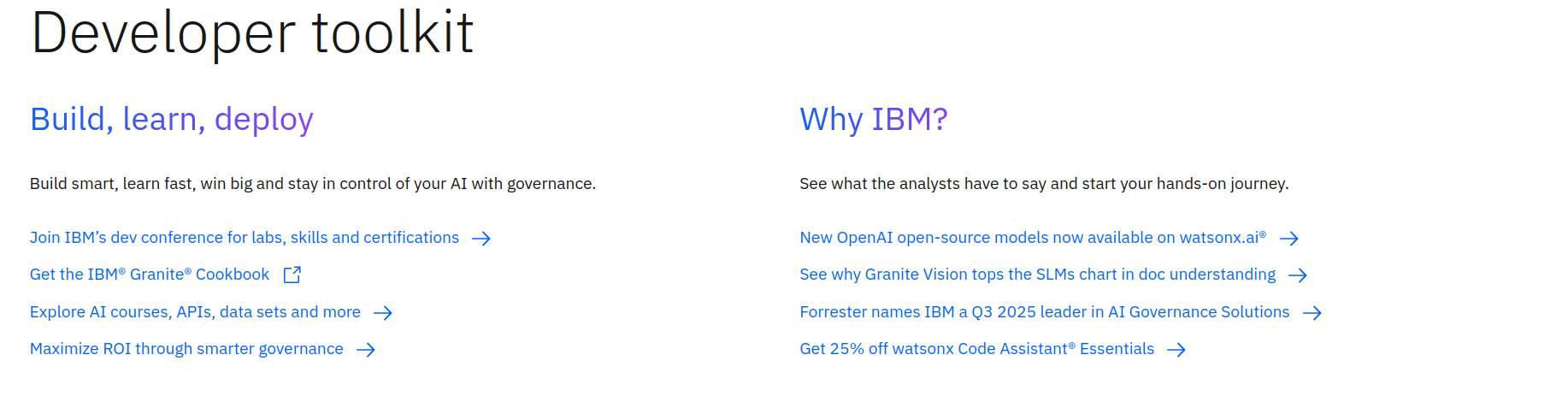Click arrow icon after Granite Vision link
The image size is (1568, 408).
(1298, 275)
